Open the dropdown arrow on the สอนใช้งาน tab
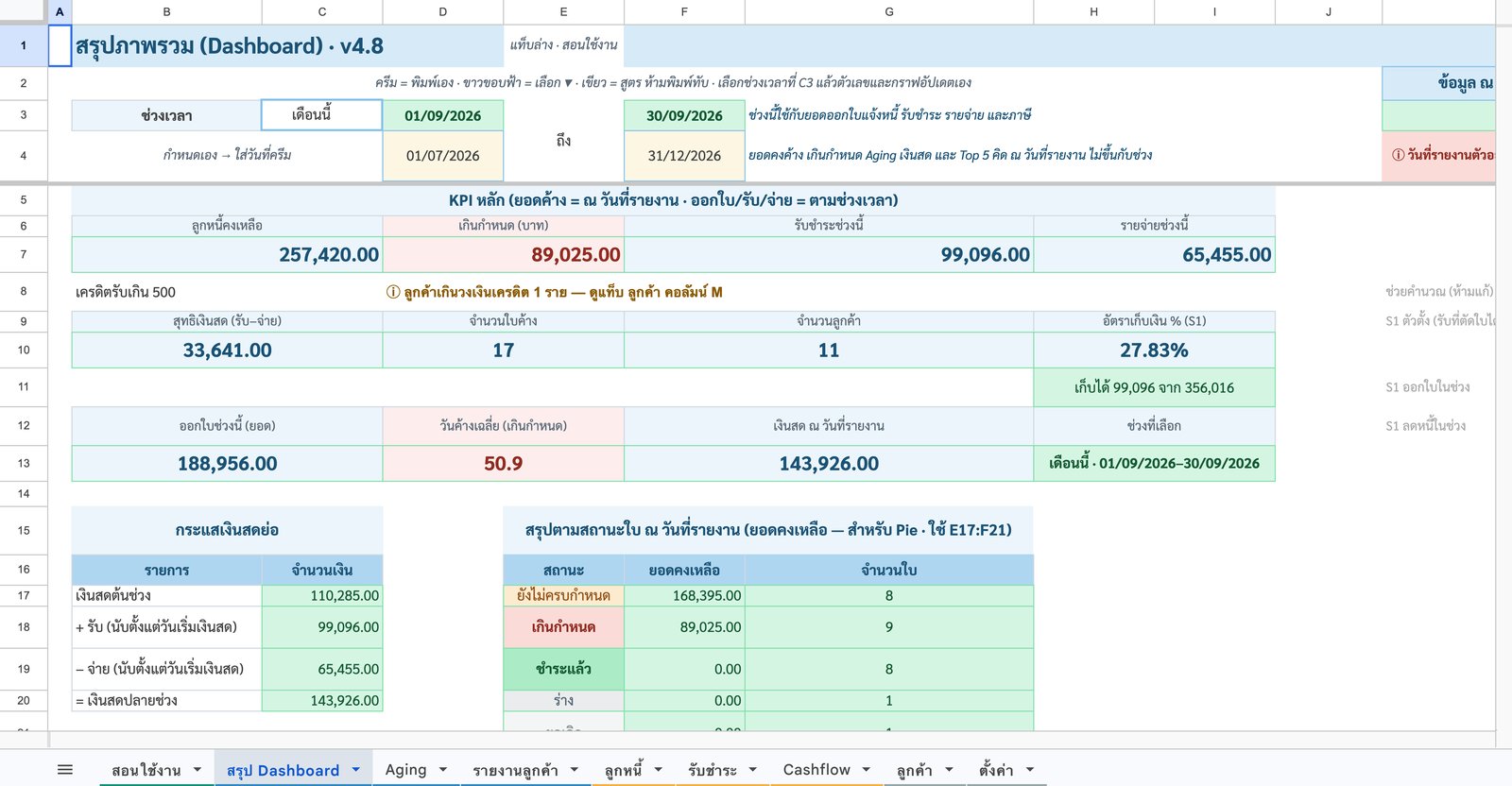1512x786 pixels. (x=198, y=770)
